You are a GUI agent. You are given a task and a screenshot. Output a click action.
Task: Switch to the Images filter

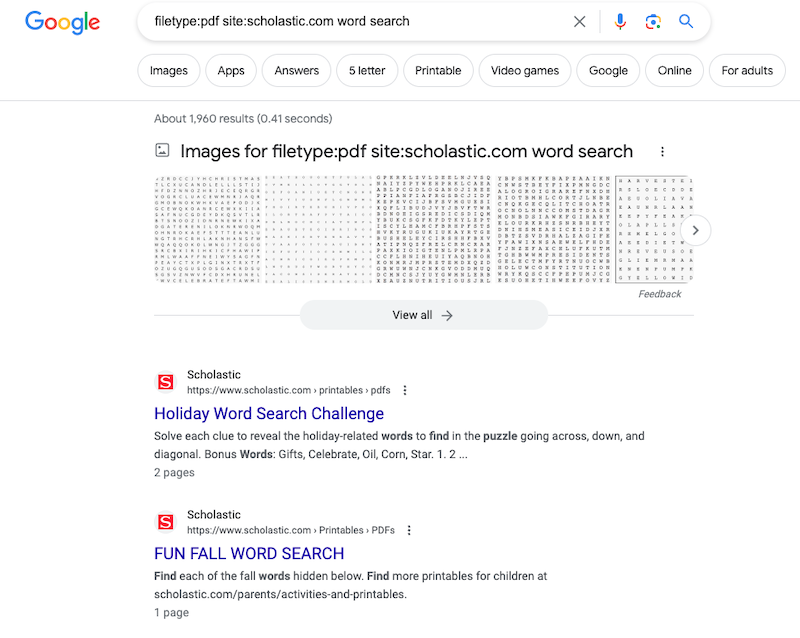168,70
